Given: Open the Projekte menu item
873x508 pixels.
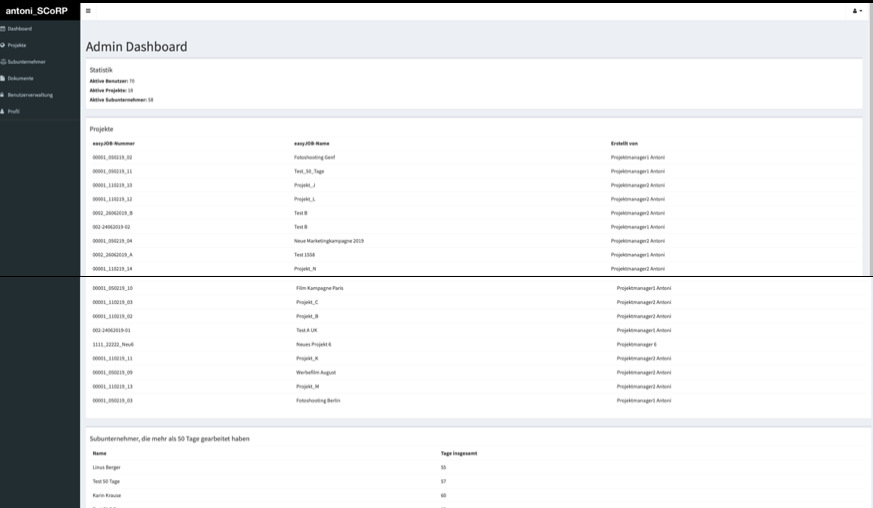Looking at the screenshot, I should 17,45.
